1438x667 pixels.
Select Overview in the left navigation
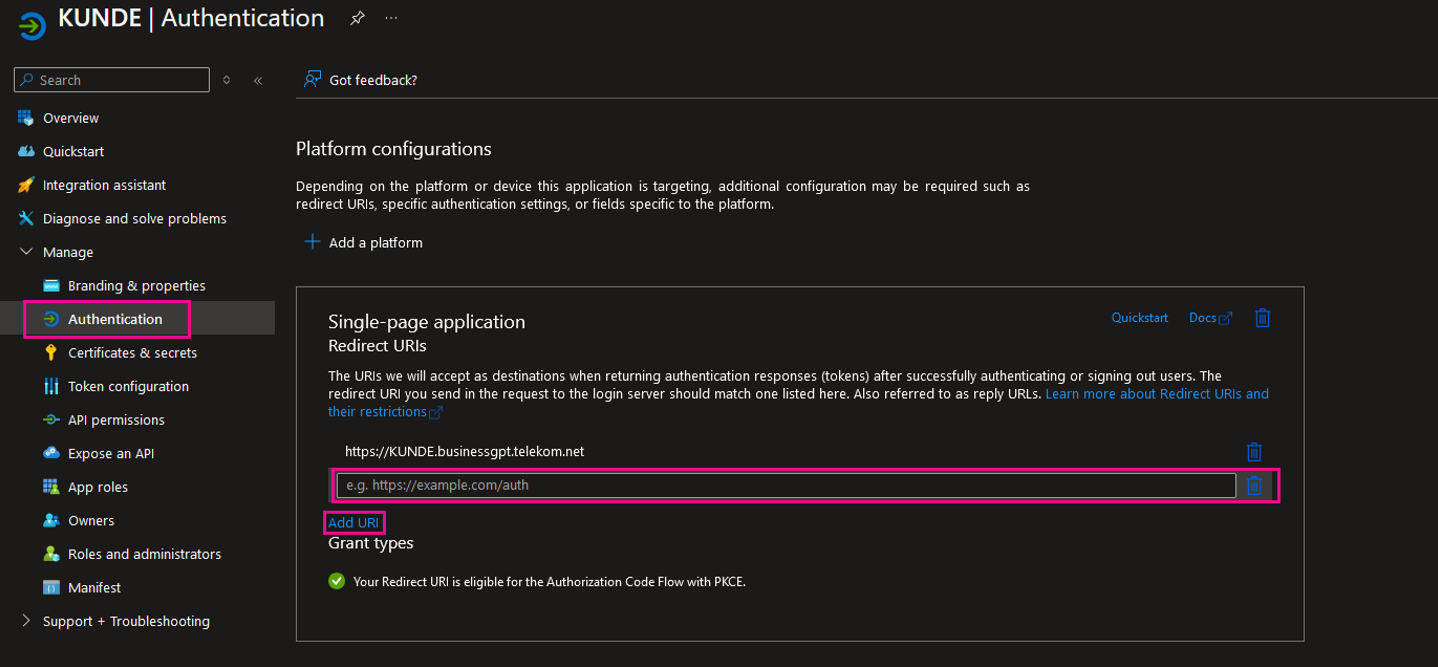[70, 118]
